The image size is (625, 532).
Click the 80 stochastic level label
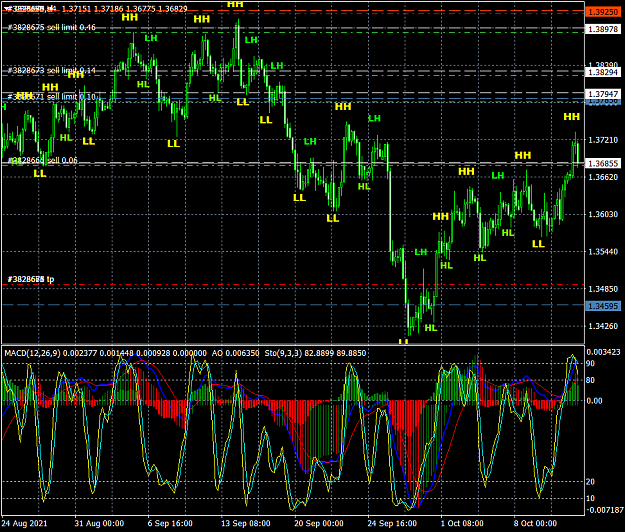(x=590, y=380)
